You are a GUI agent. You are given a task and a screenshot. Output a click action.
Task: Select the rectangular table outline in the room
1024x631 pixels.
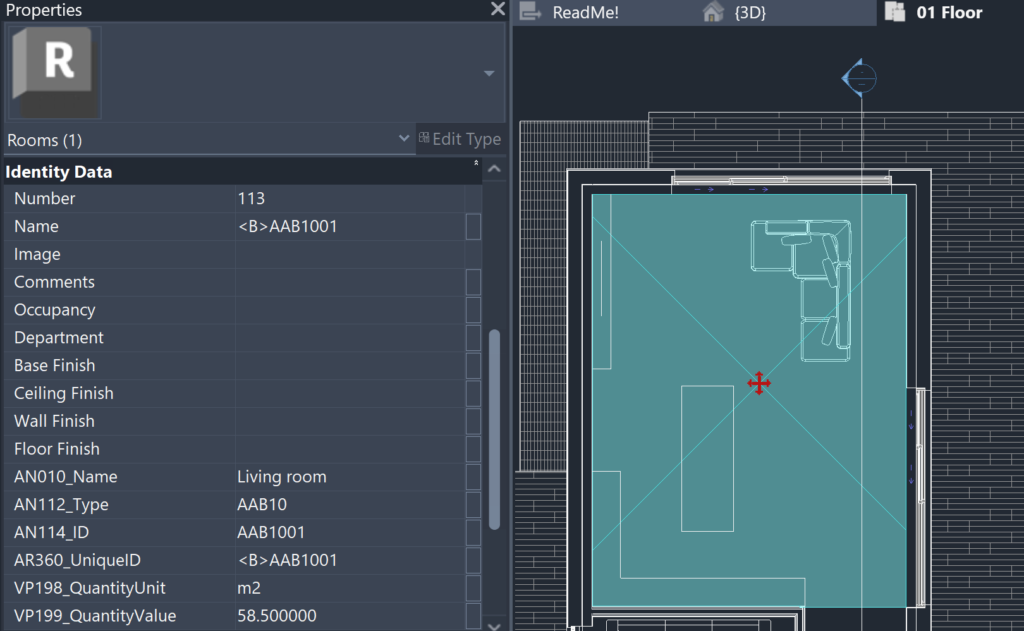707,458
